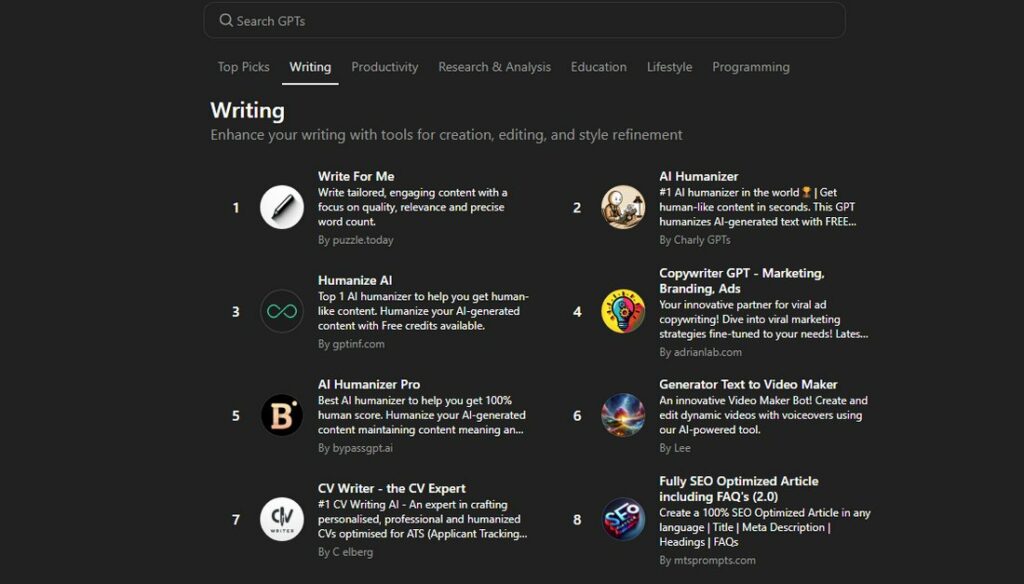The height and width of the screenshot is (584, 1024).
Task: Open the AI Humanizer avatar icon
Action: point(623,208)
